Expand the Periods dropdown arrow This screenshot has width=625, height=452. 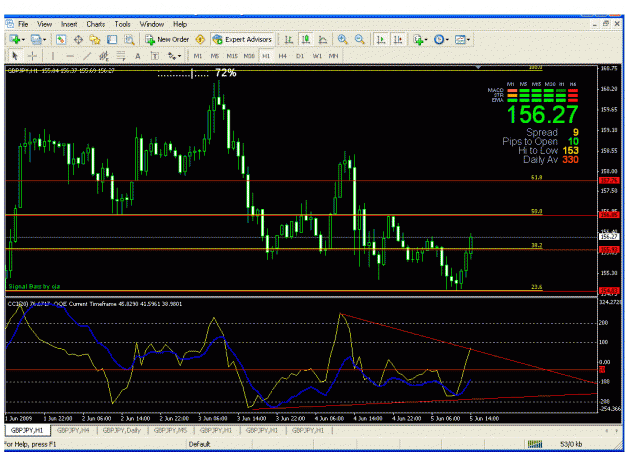pyautogui.click(x=447, y=40)
